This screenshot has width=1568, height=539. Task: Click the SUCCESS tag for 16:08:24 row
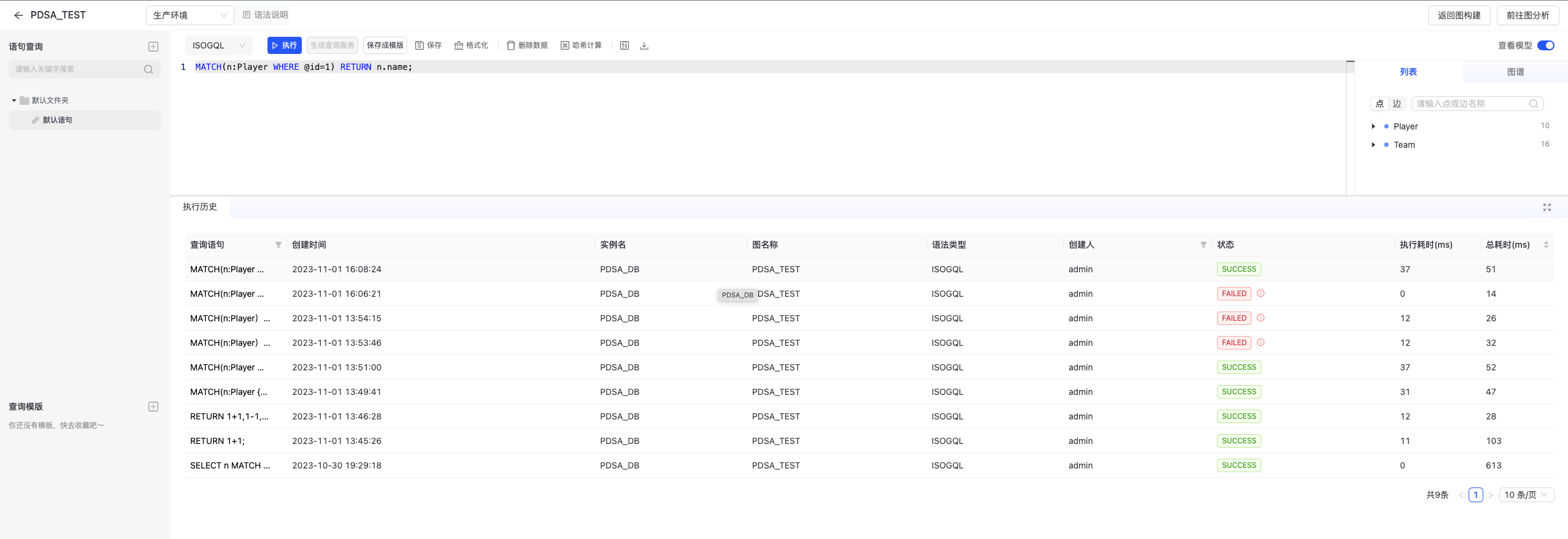pyautogui.click(x=1239, y=269)
